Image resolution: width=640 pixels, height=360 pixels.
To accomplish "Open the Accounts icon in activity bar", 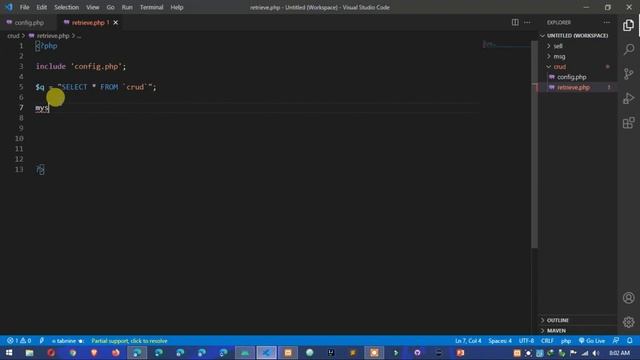I will pyautogui.click(x=629, y=298).
